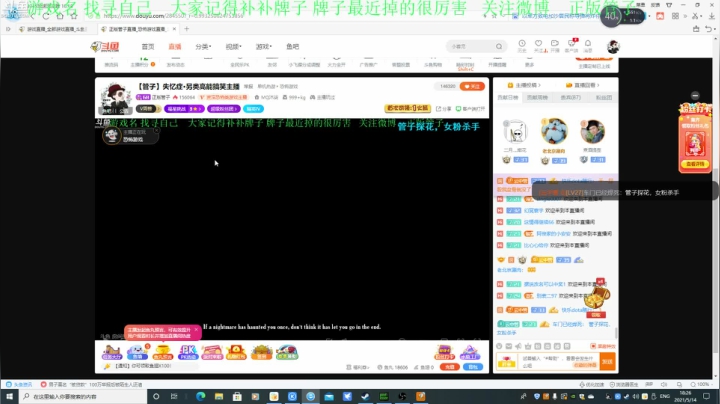Viewport: 720px width, 404px height.
Task: Click the blue 背包 backpack button
Action: tap(473, 367)
